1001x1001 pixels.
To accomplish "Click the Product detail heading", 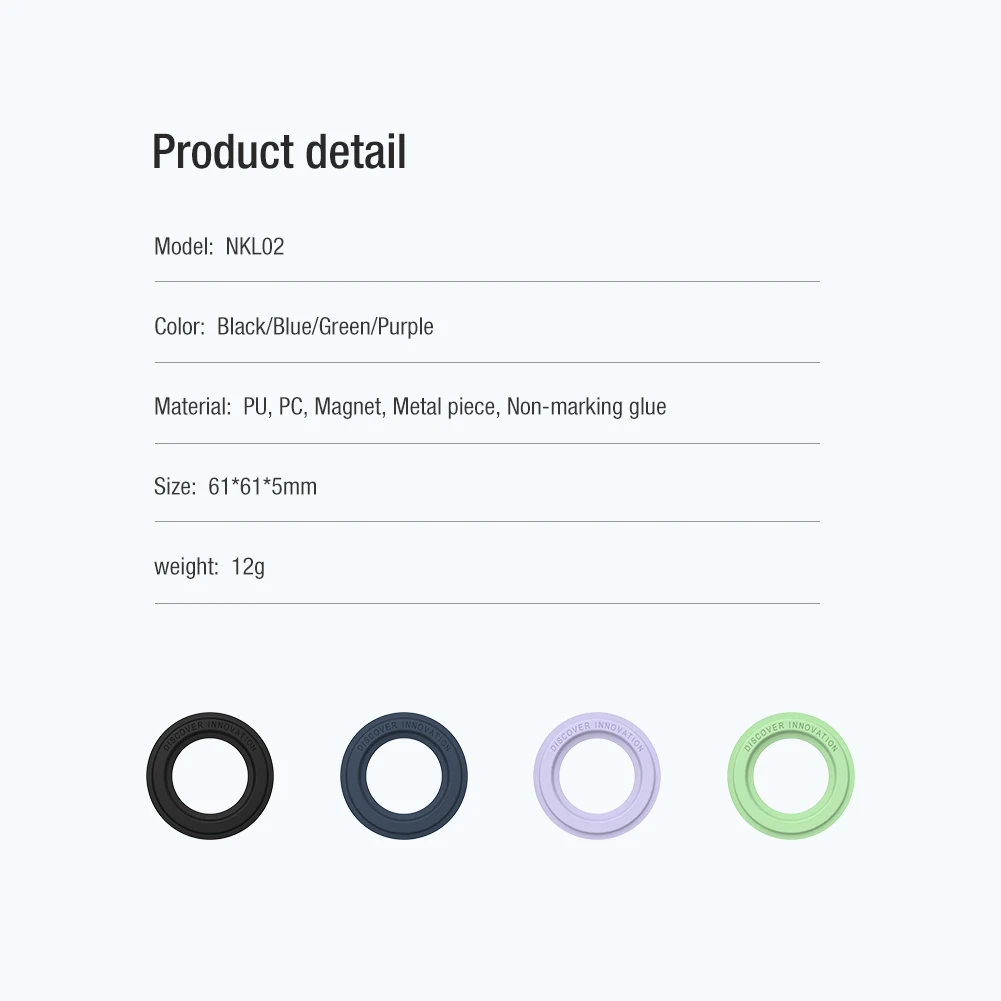I will click(x=279, y=152).
